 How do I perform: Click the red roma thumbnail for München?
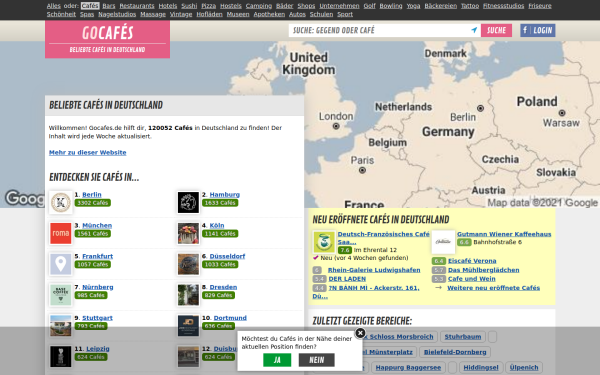[x=61, y=233]
